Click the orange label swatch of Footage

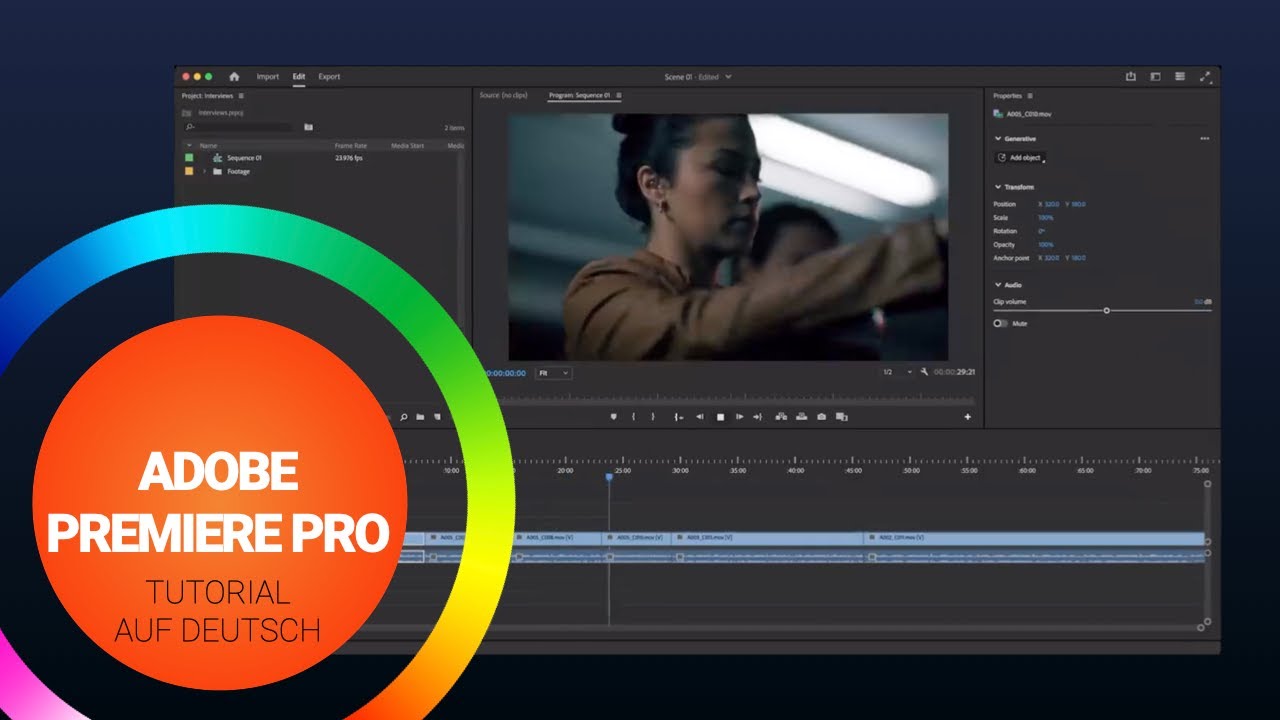pos(189,171)
